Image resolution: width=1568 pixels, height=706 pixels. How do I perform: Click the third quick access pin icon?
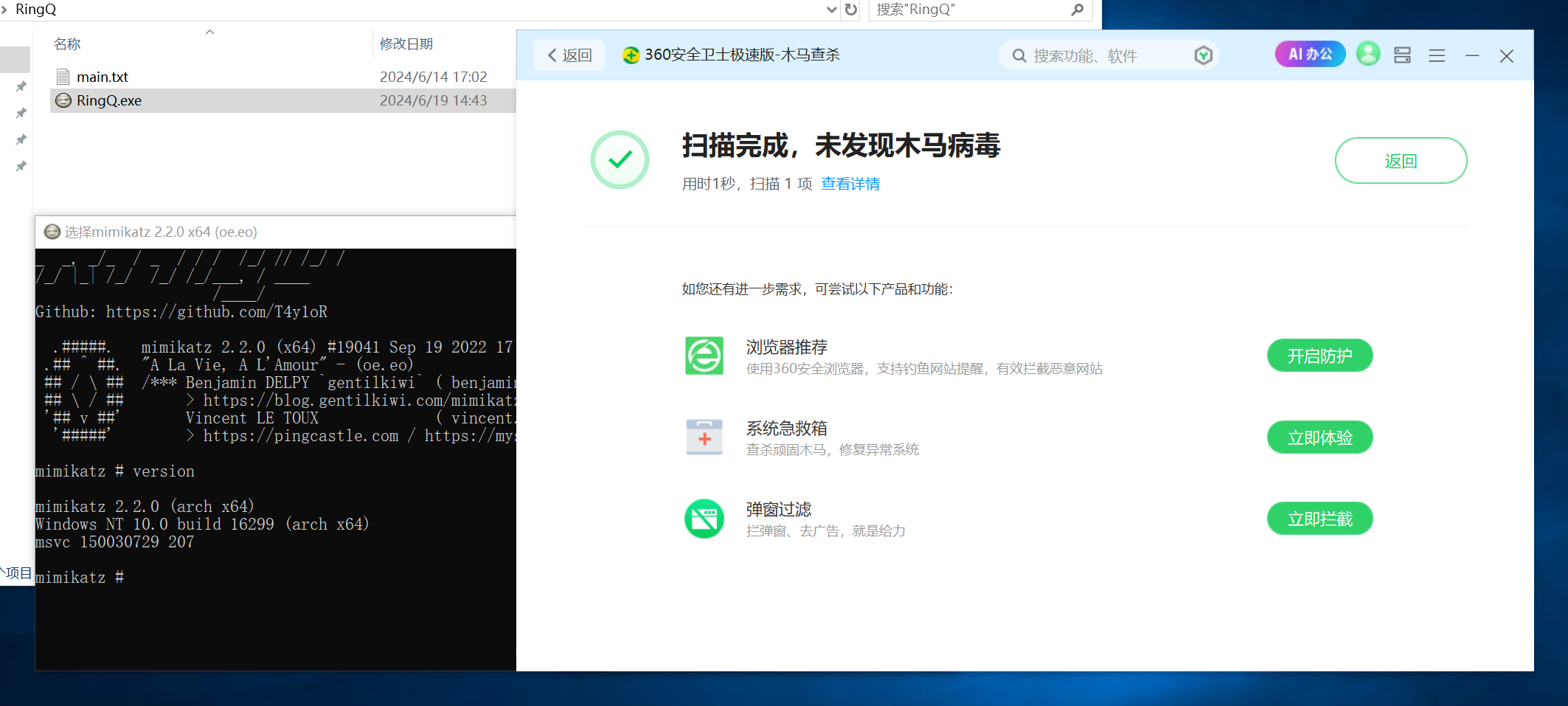[x=21, y=139]
